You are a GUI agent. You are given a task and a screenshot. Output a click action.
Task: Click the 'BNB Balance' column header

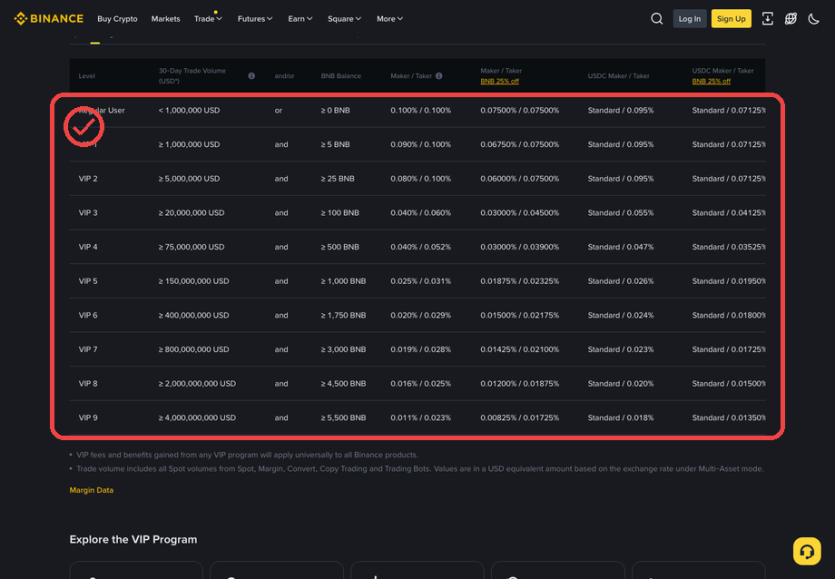click(341, 76)
